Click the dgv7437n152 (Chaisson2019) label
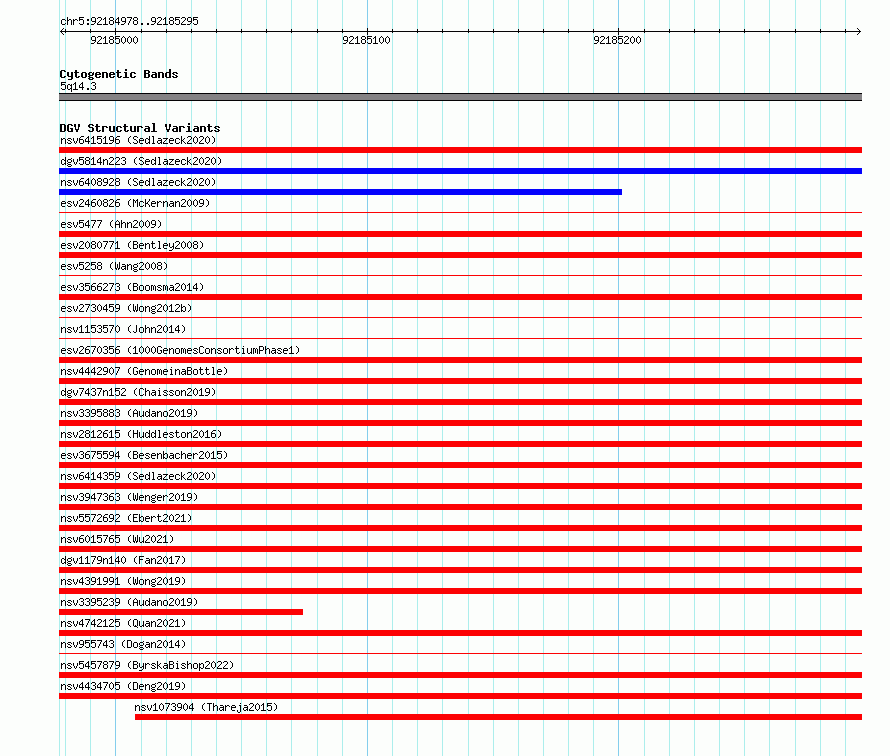Image resolution: width=890 pixels, height=756 pixels. click(138, 392)
